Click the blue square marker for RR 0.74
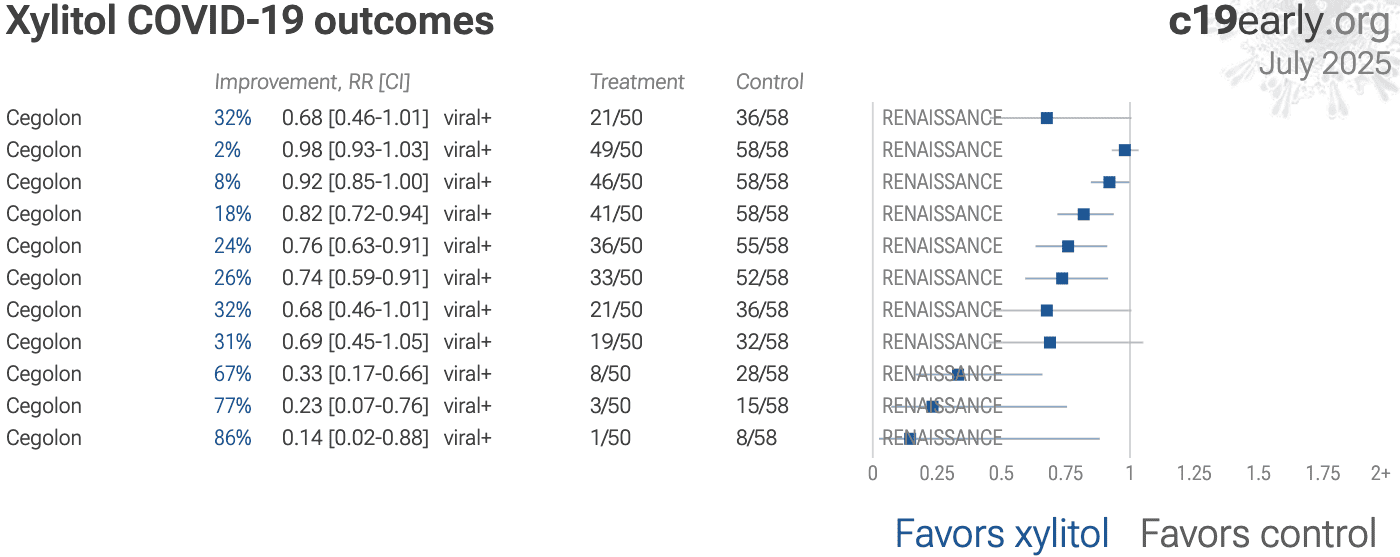The height and width of the screenshot is (557, 1400). click(x=1062, y=278)
